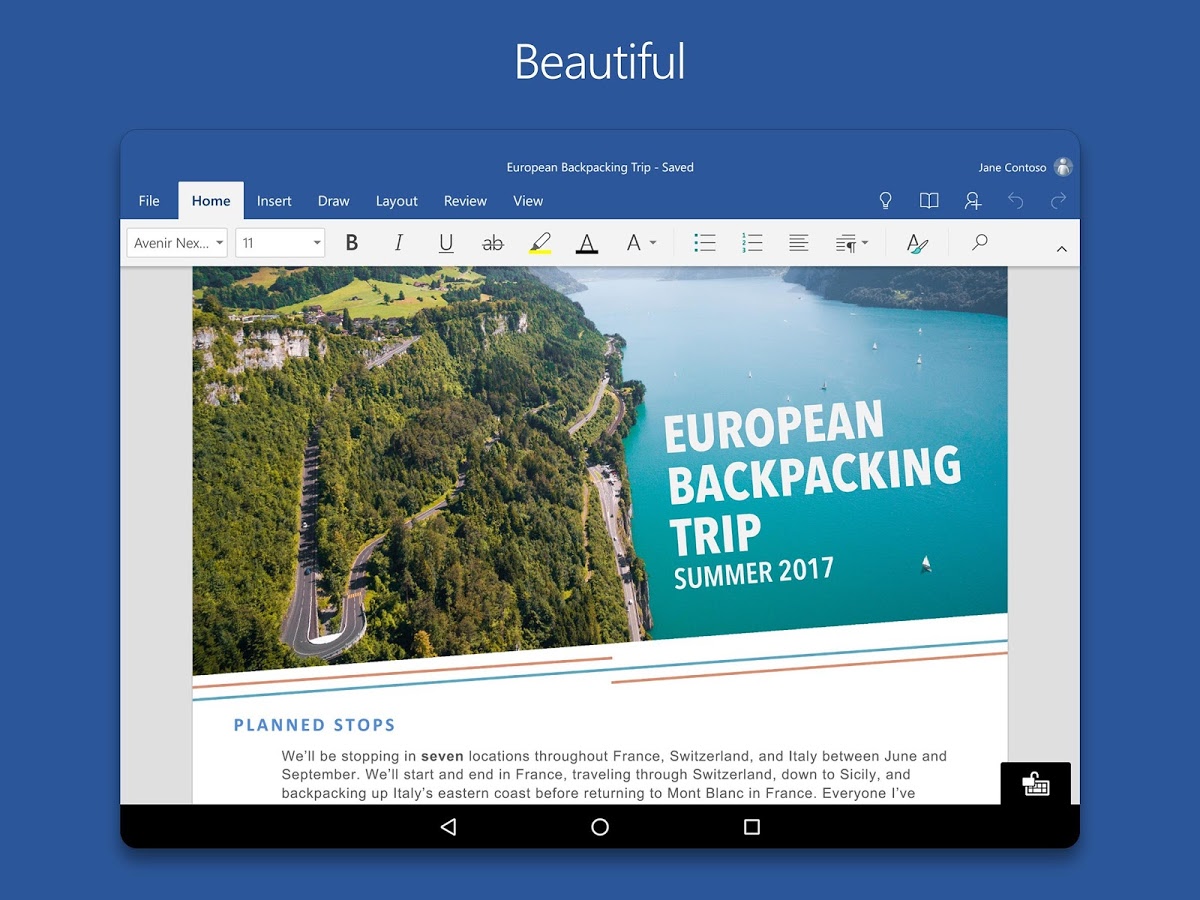Open the File menu

pyautogui.click(x=148, y=201)
